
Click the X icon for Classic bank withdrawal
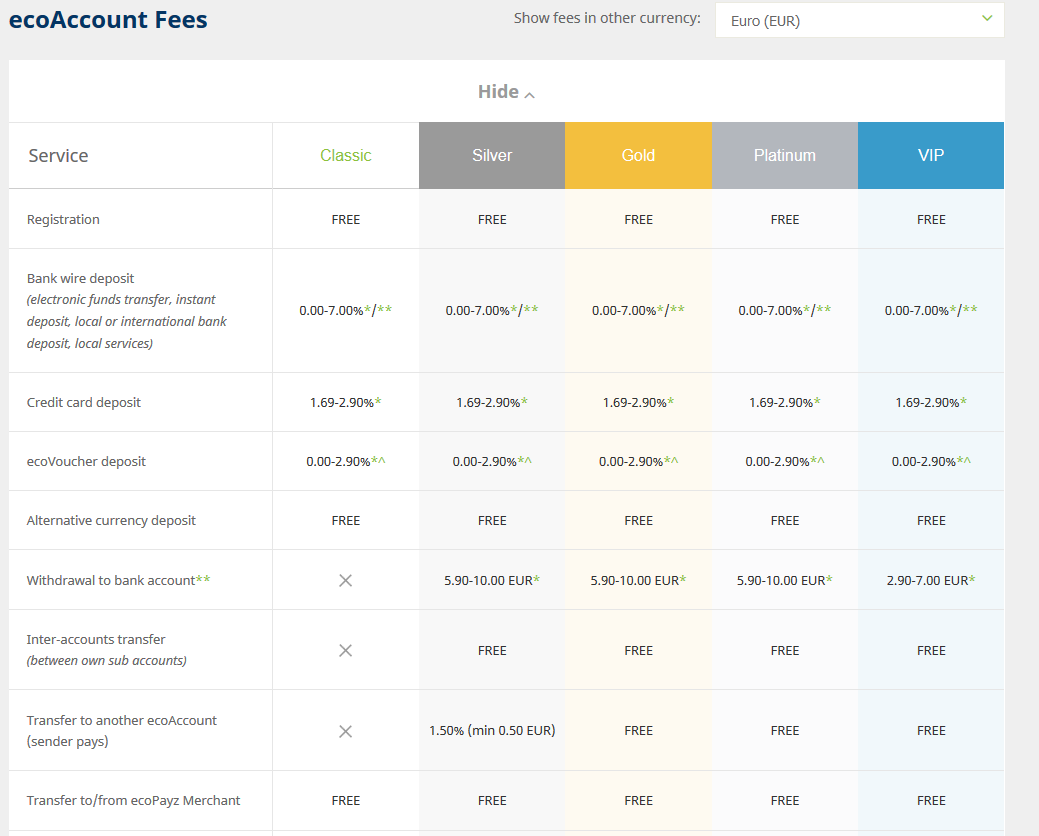(345, 581)
